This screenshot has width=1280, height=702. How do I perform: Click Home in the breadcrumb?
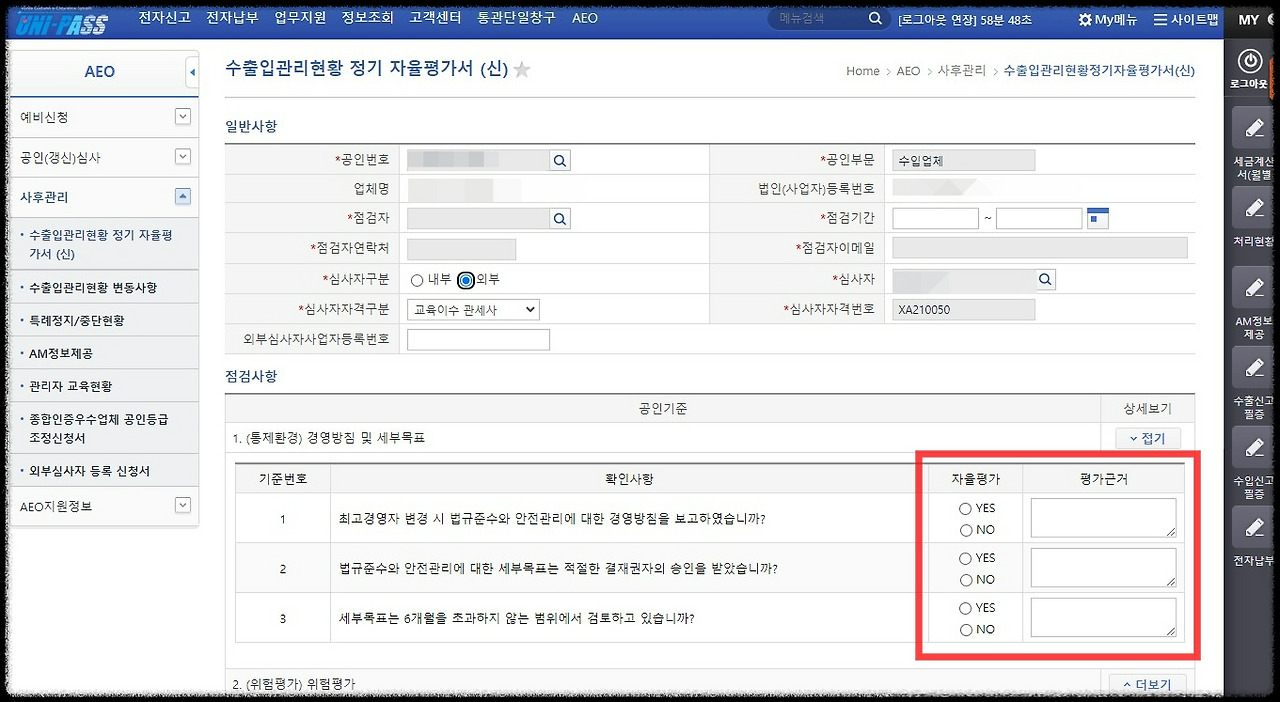pos(863,71)
